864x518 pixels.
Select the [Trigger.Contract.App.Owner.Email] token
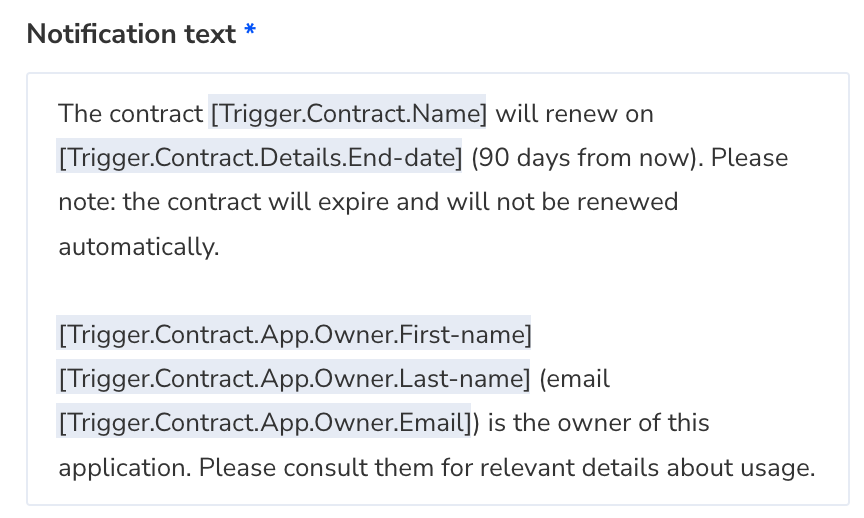coord(264,423)
